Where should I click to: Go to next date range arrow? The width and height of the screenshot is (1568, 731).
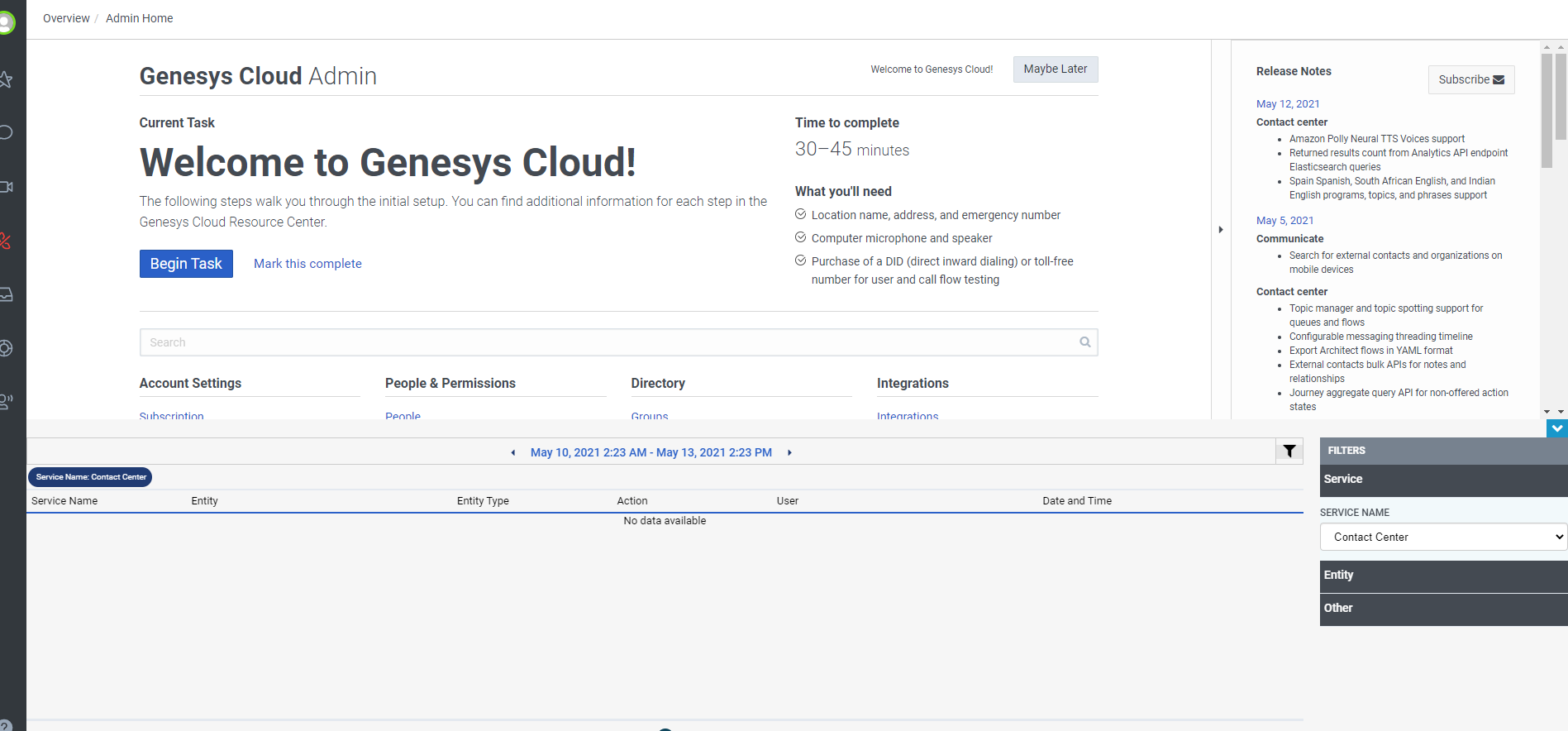coord(789,452)
